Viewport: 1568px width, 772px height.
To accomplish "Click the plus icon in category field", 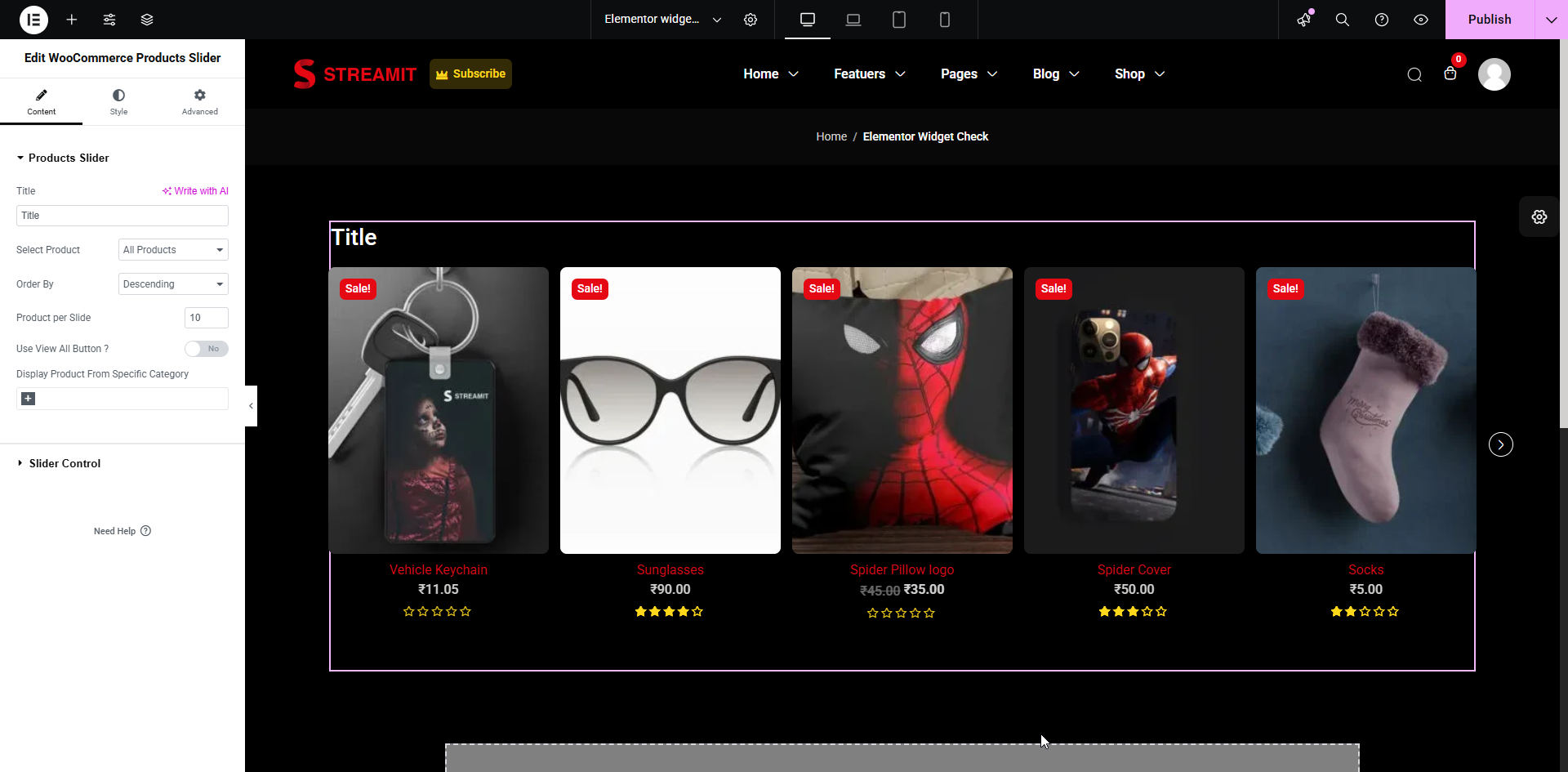I will coord(28,399).
